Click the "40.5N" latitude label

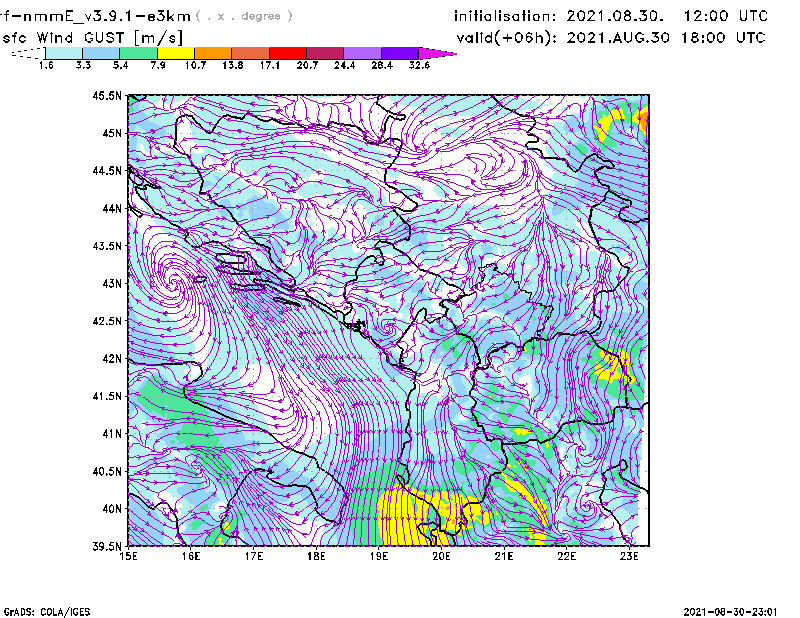(x=107, y=472)
